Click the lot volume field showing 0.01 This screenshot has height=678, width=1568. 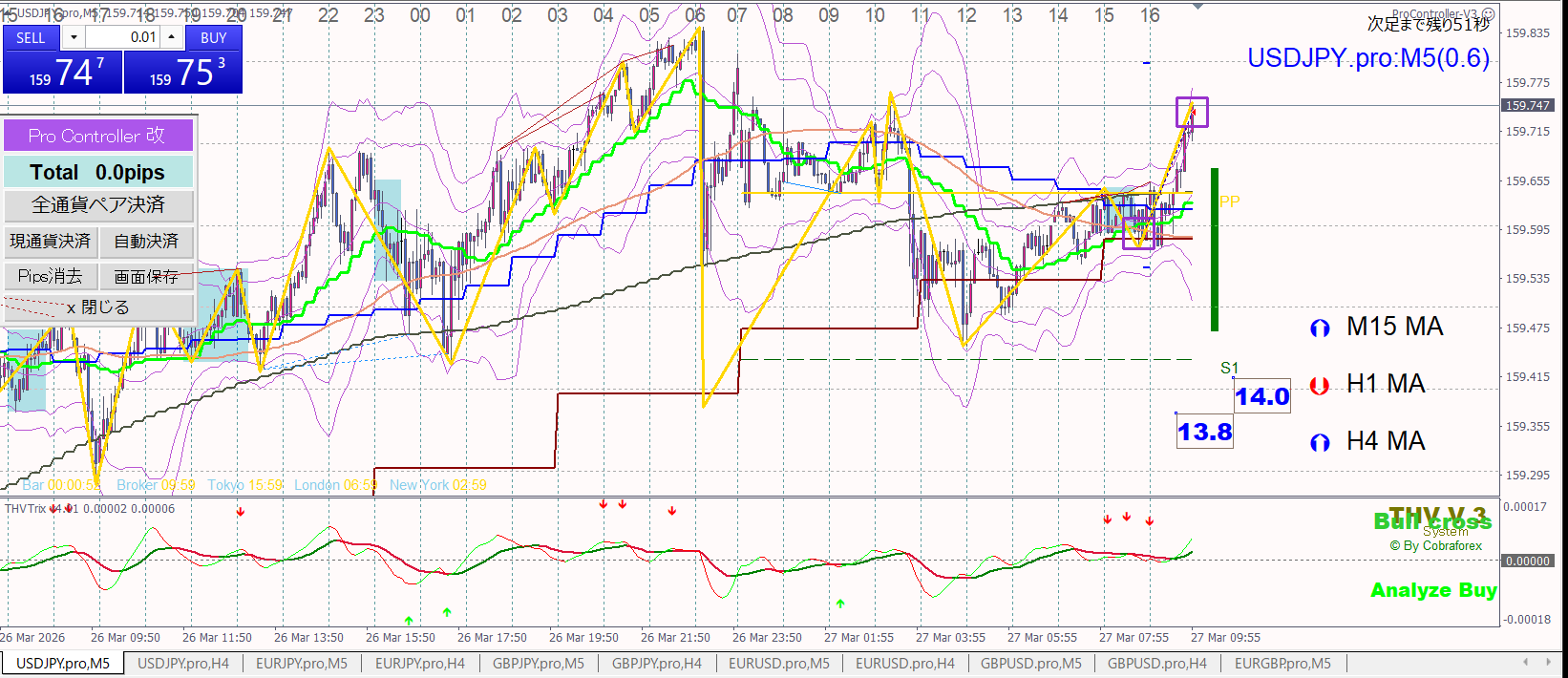tap(122, 37)
